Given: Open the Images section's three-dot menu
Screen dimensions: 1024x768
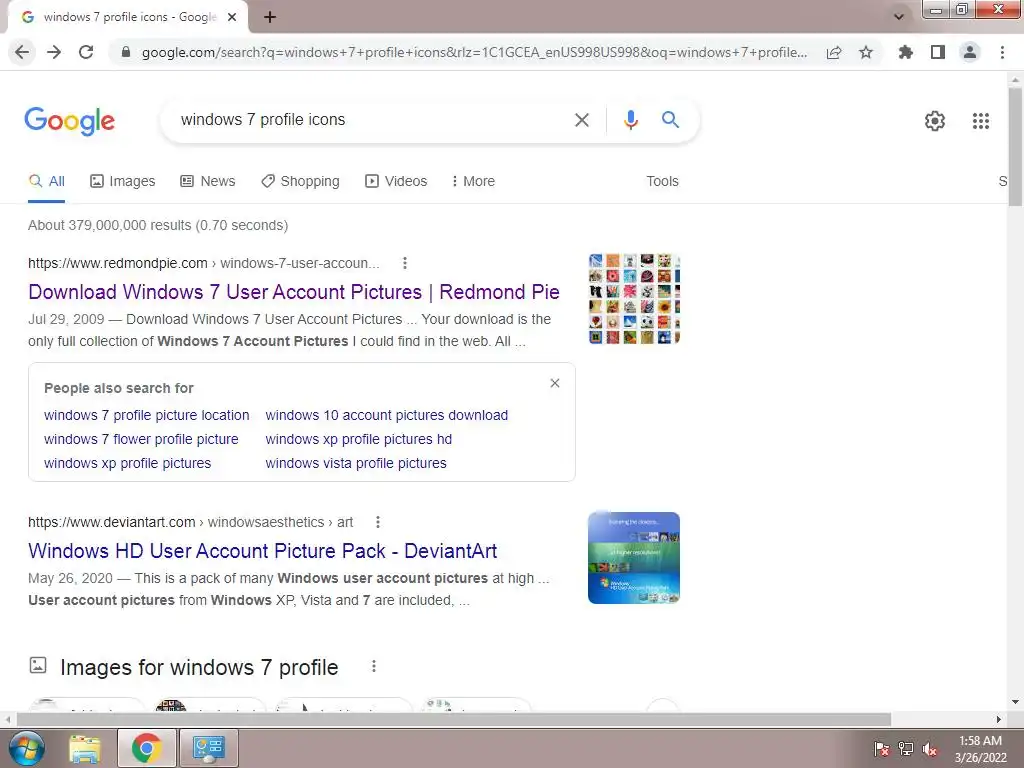Looking at the screenshot, I should (374, 666).
